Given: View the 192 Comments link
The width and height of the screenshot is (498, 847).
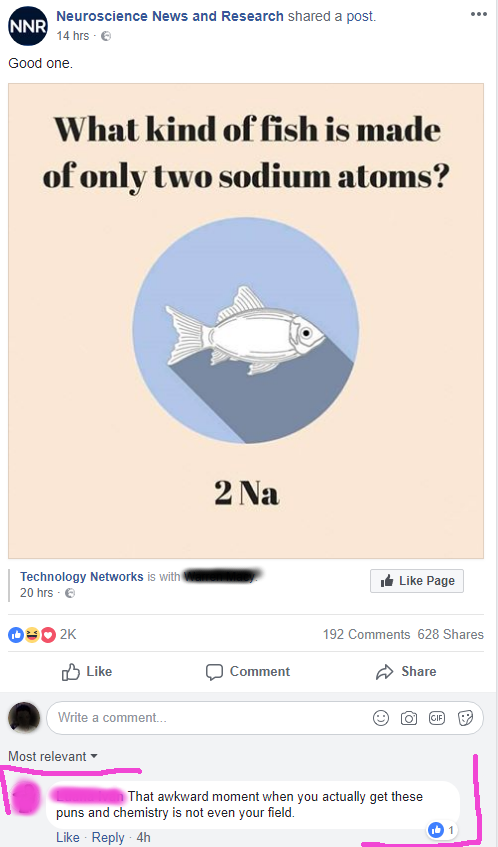Looking at the screenshot, I should pos(366,634).
